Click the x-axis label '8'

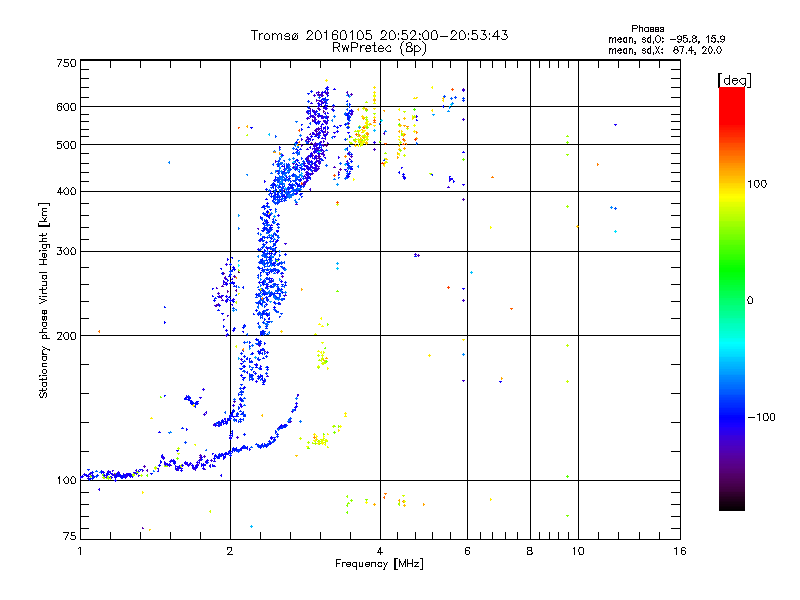point(530,551)
